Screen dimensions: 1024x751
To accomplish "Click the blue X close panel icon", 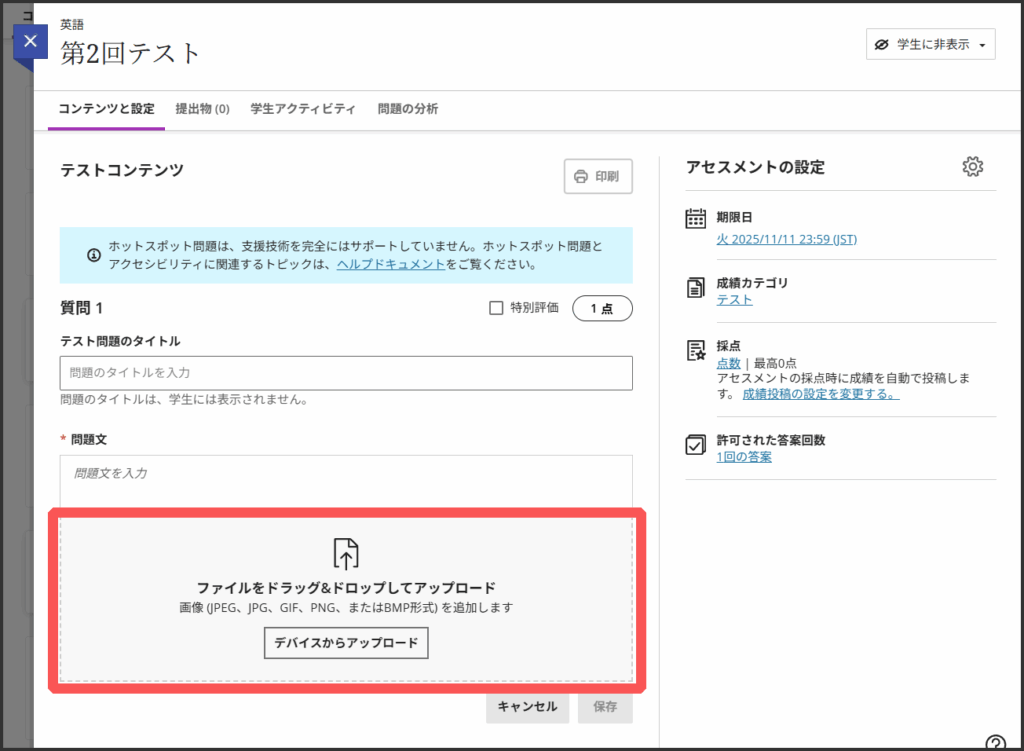I will [30, 41].
